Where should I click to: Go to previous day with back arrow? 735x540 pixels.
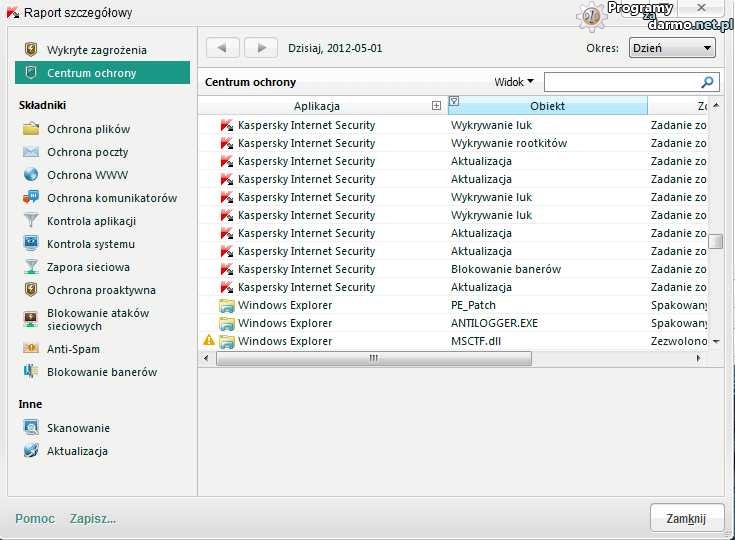click(x=222, y=47)
